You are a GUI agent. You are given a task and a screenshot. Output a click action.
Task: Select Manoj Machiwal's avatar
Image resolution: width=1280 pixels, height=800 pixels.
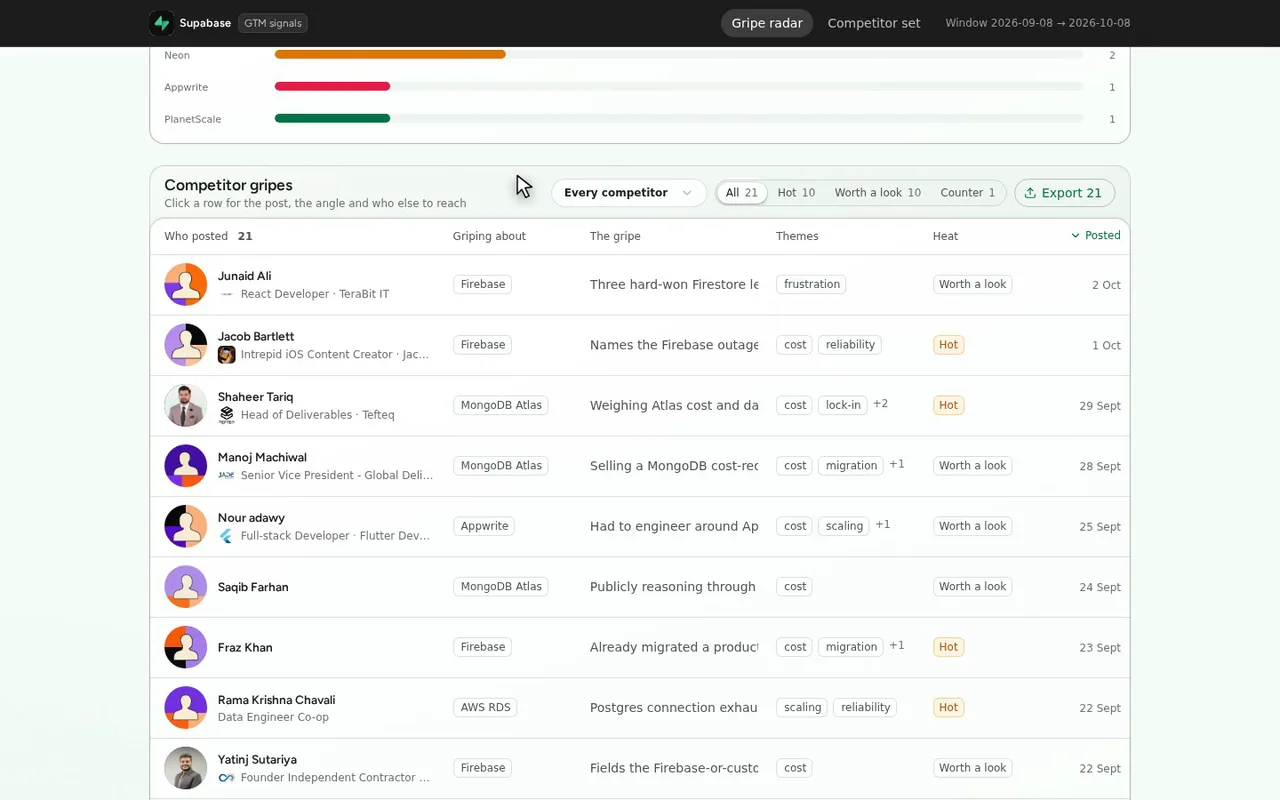click(186, 466)
